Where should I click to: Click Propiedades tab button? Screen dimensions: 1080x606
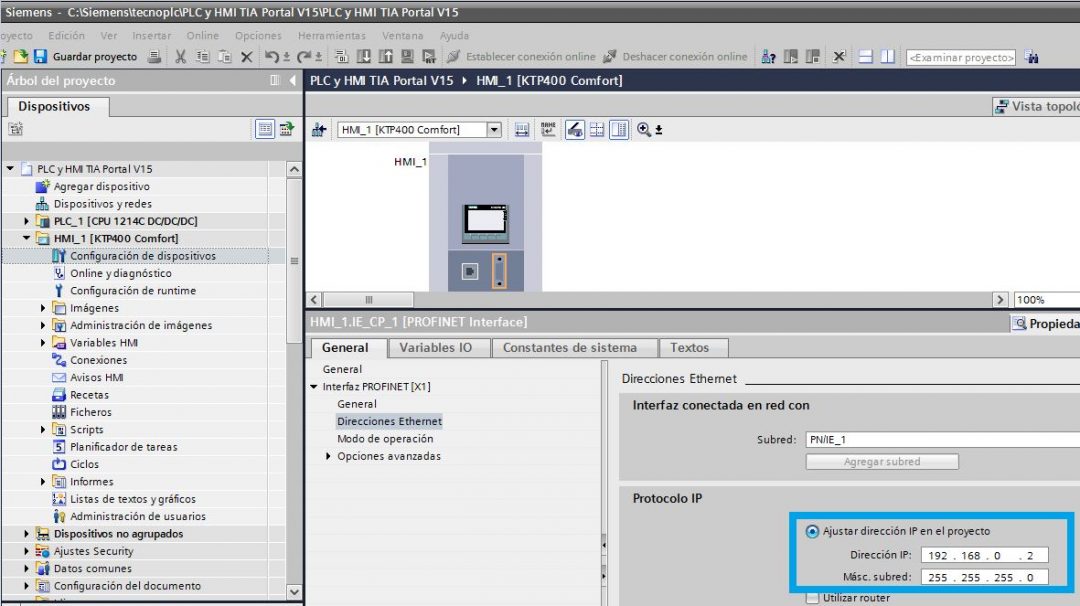[x=1045, y=324]
